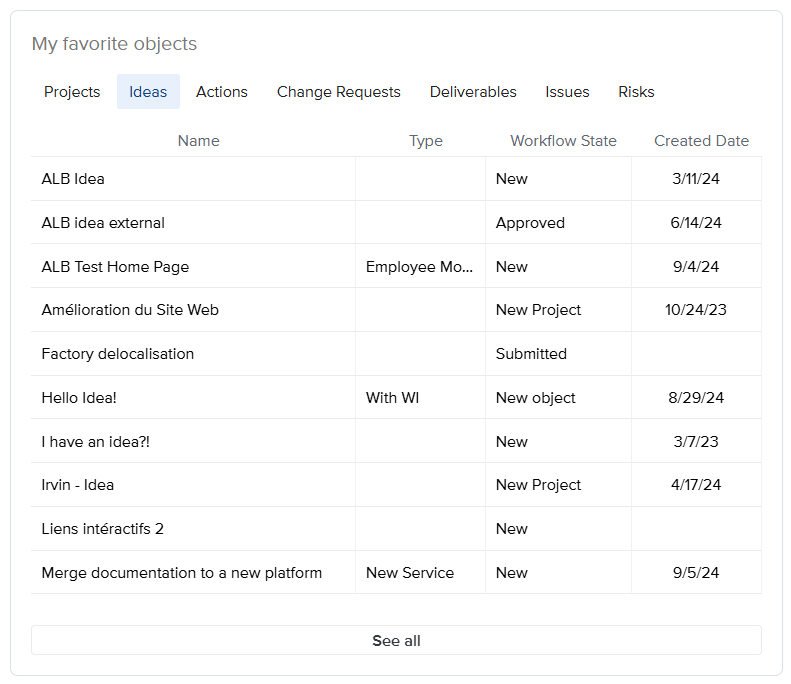Switch to the Projects tab
This screenshot has height=684, width=791.
[x=72, y=92]
